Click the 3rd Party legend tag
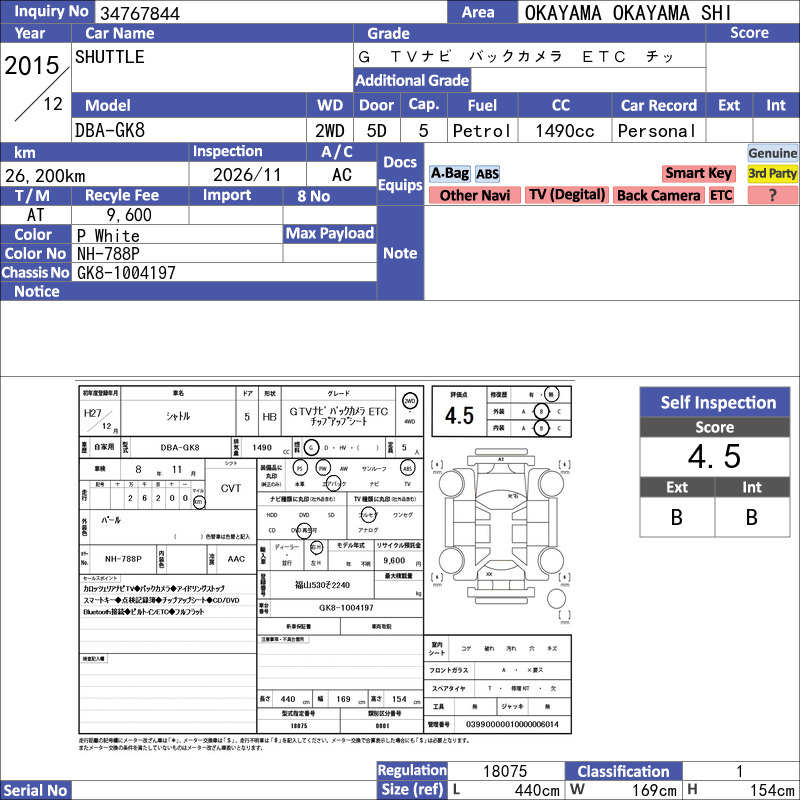The width and height of the screenshot is (800, 800). tap(772, 173)
